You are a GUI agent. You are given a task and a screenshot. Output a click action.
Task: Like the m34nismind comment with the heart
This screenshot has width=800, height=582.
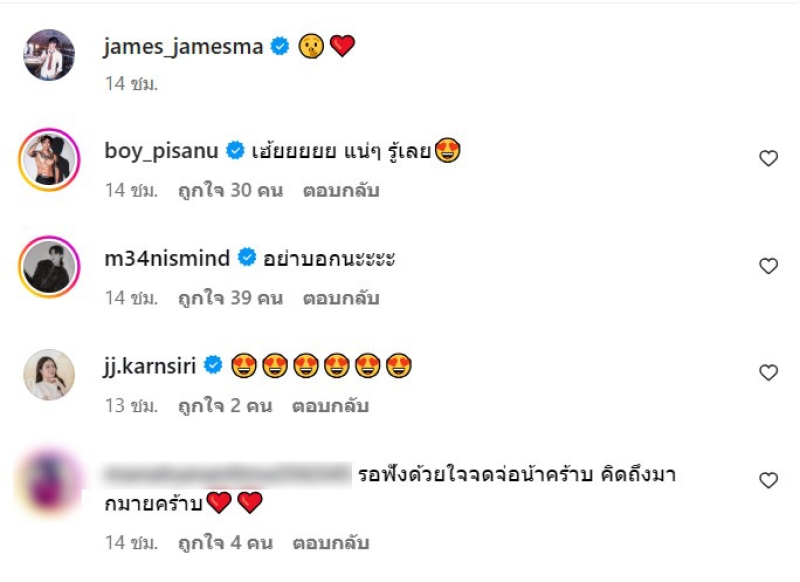pos(768,266)
